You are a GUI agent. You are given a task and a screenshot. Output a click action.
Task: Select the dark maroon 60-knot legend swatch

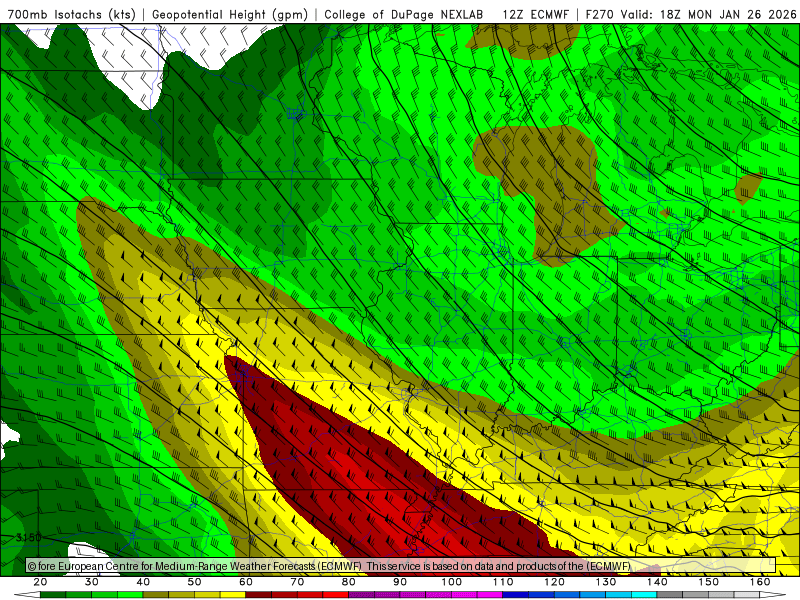tap(259, 595)
